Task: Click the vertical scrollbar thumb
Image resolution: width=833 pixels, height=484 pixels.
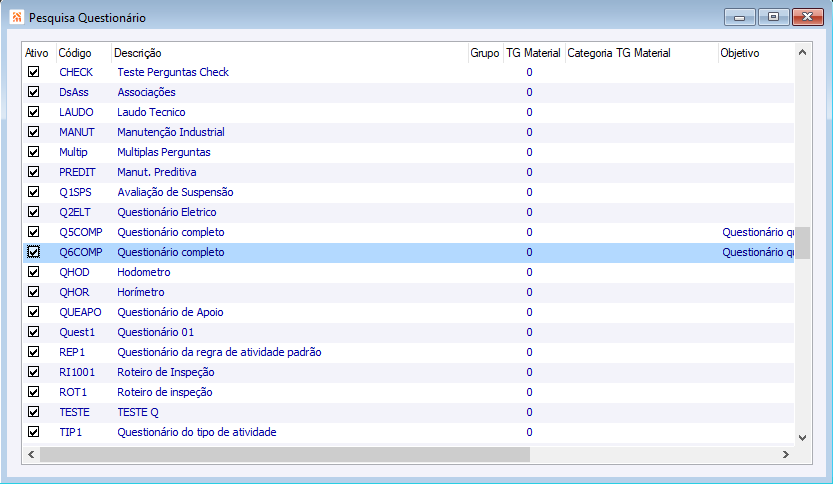Action: tap(802, 243)
